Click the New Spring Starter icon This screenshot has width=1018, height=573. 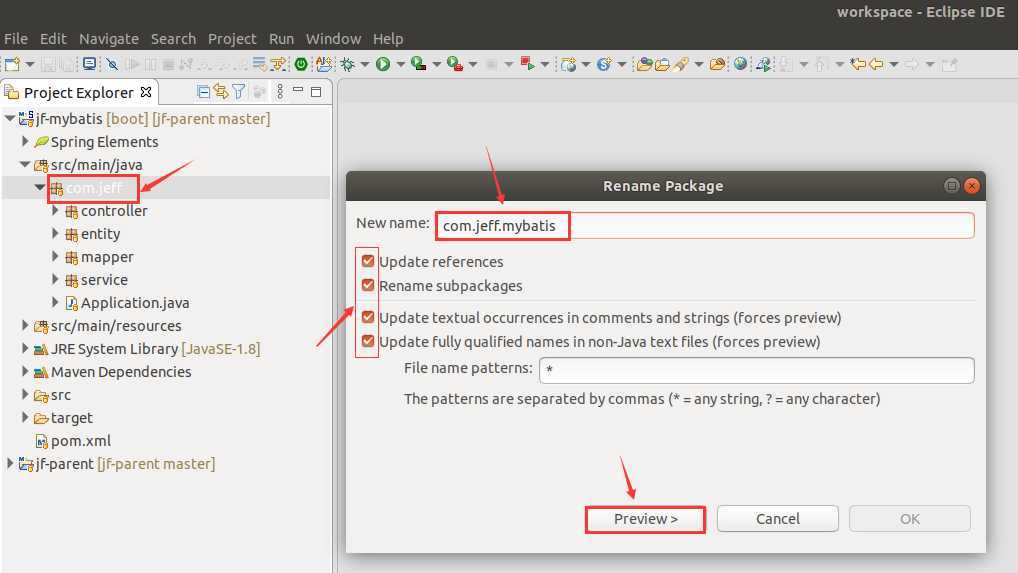click(604, 64)
